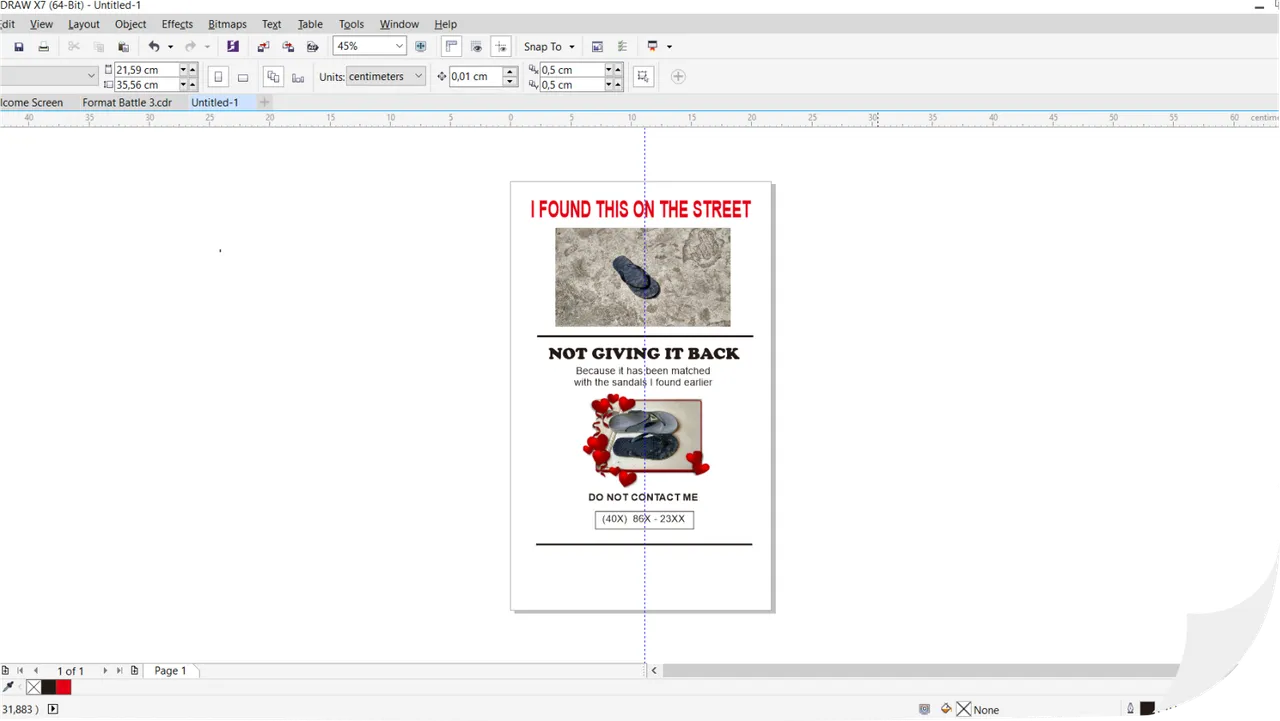
Task: Select the no-color swatch in document palette
Action: pos(34,687)
